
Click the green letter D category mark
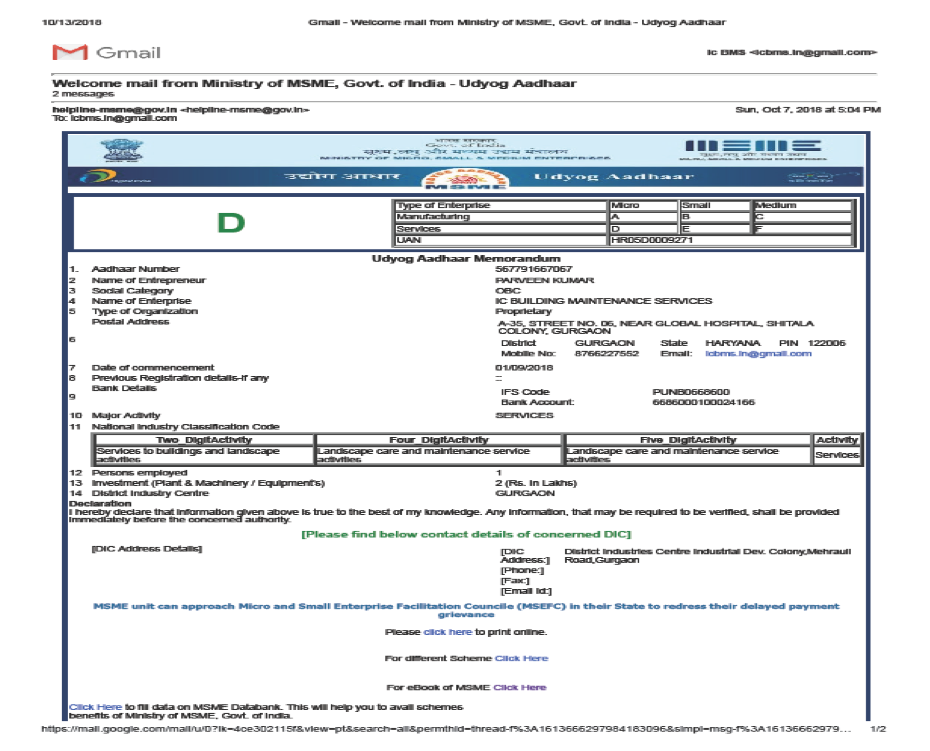(x=231, y=222)
